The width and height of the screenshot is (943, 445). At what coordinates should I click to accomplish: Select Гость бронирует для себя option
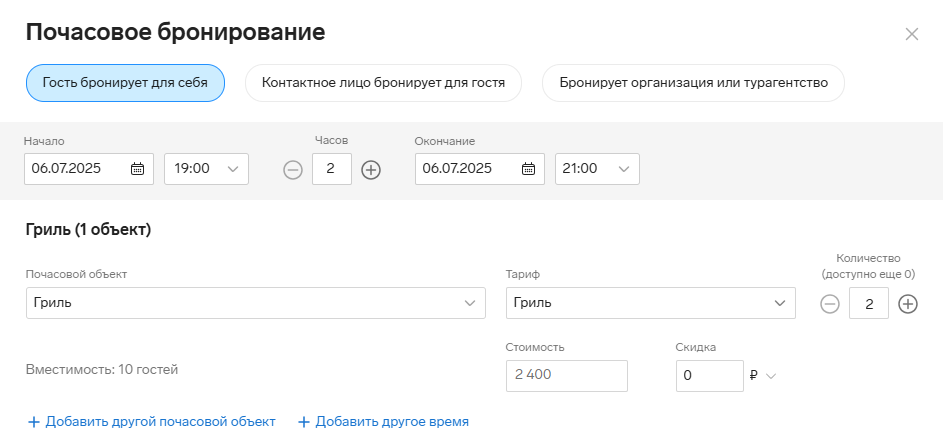(125, 83)
